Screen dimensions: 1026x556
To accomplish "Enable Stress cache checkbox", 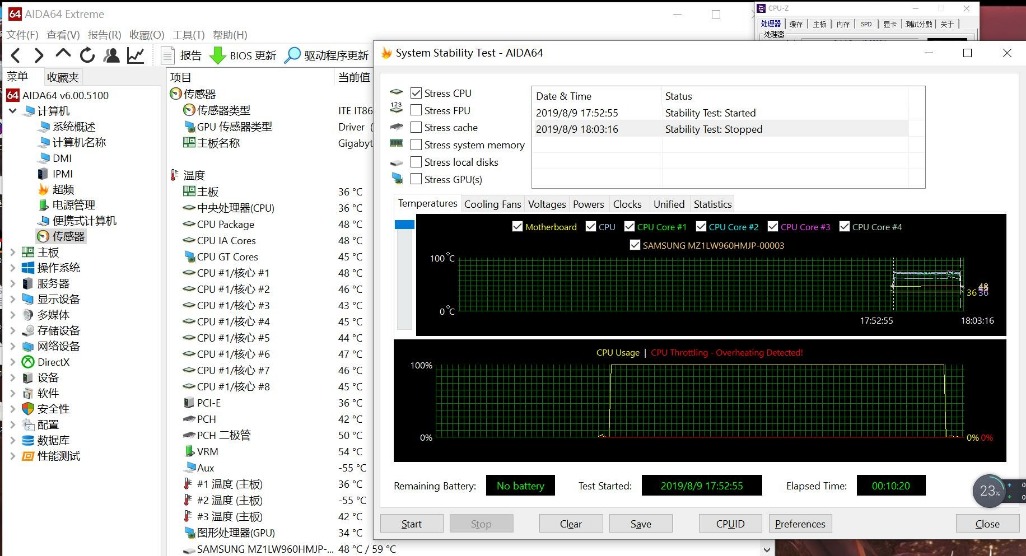I will pos(416,127).
